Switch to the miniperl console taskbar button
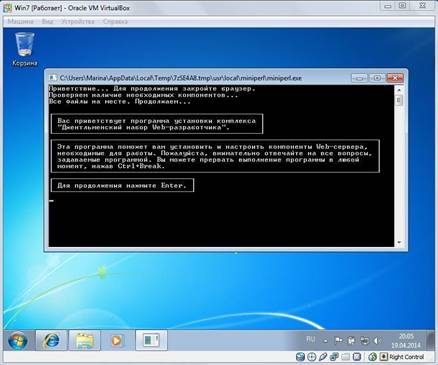 tap(151, 340)
